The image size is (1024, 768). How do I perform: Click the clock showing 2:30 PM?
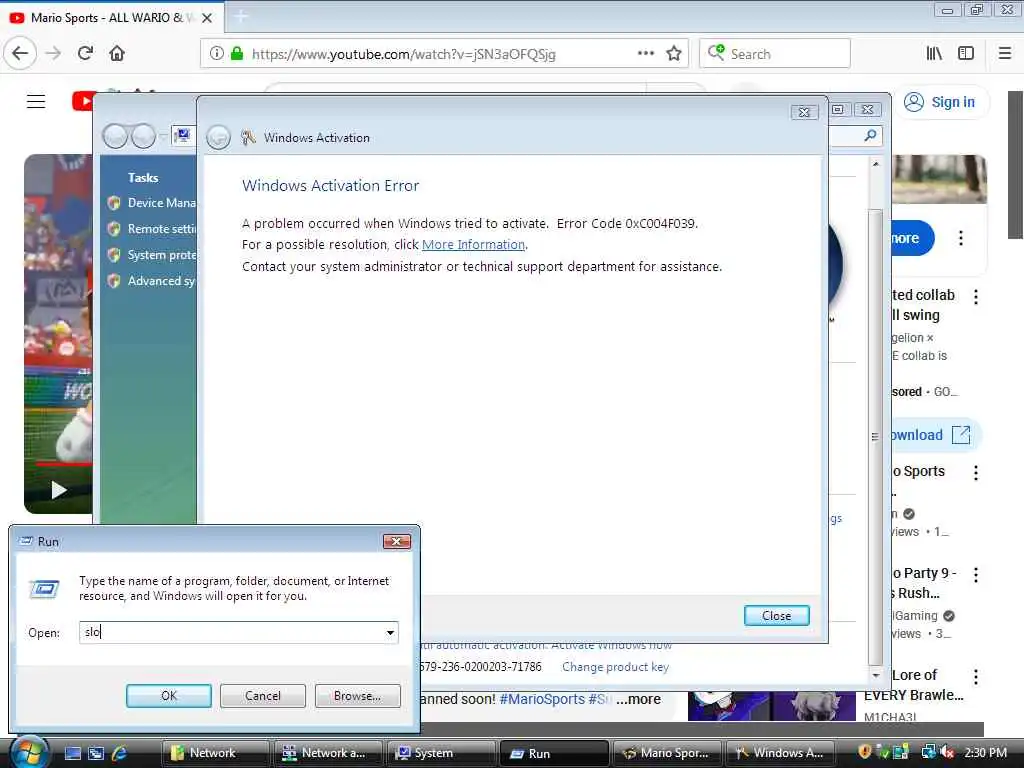[x=985, y=752]
